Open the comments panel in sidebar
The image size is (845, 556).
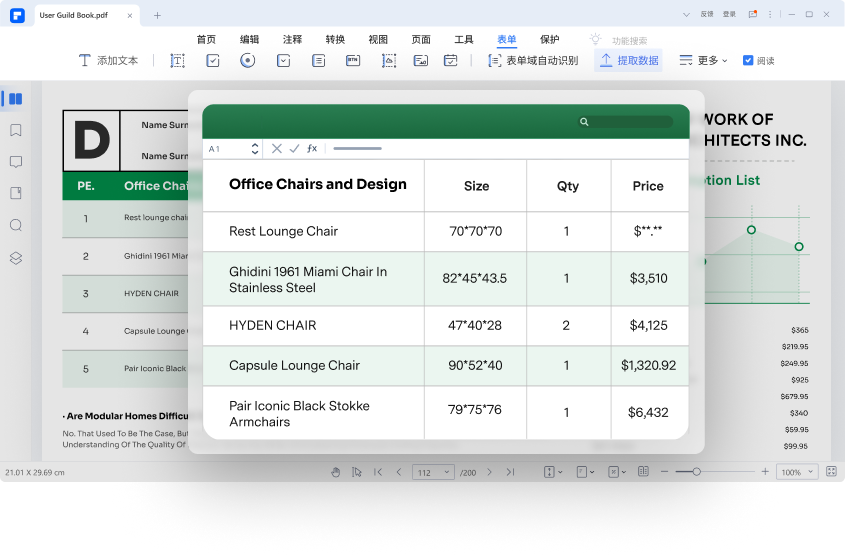[x=16, y=162]
